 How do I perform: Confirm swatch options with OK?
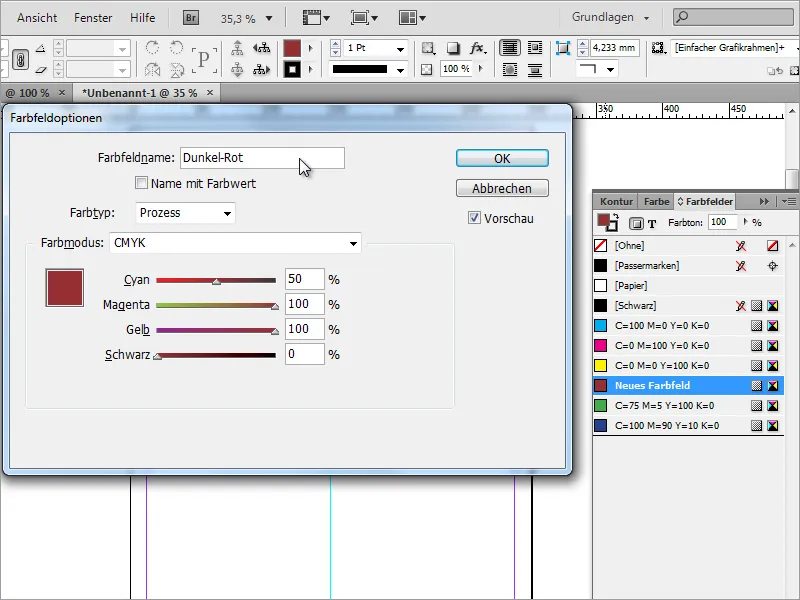point(501,157)
